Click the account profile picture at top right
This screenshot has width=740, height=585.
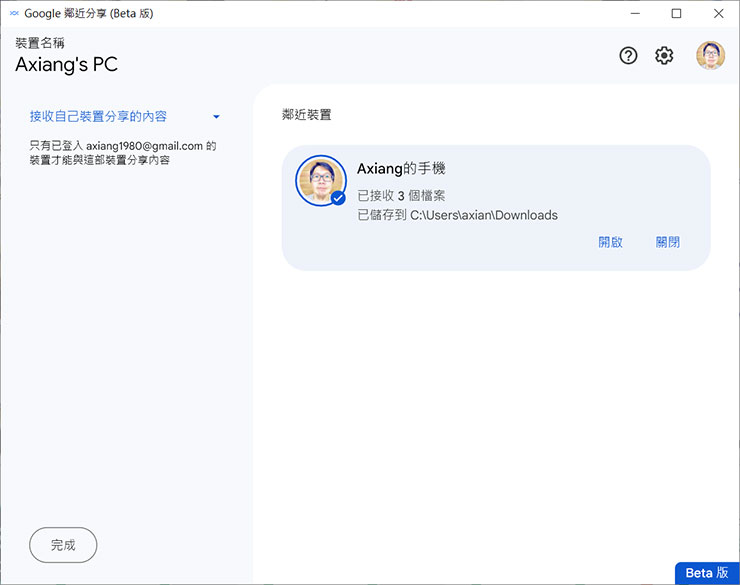pyautogui.click(x=710, y=55)
